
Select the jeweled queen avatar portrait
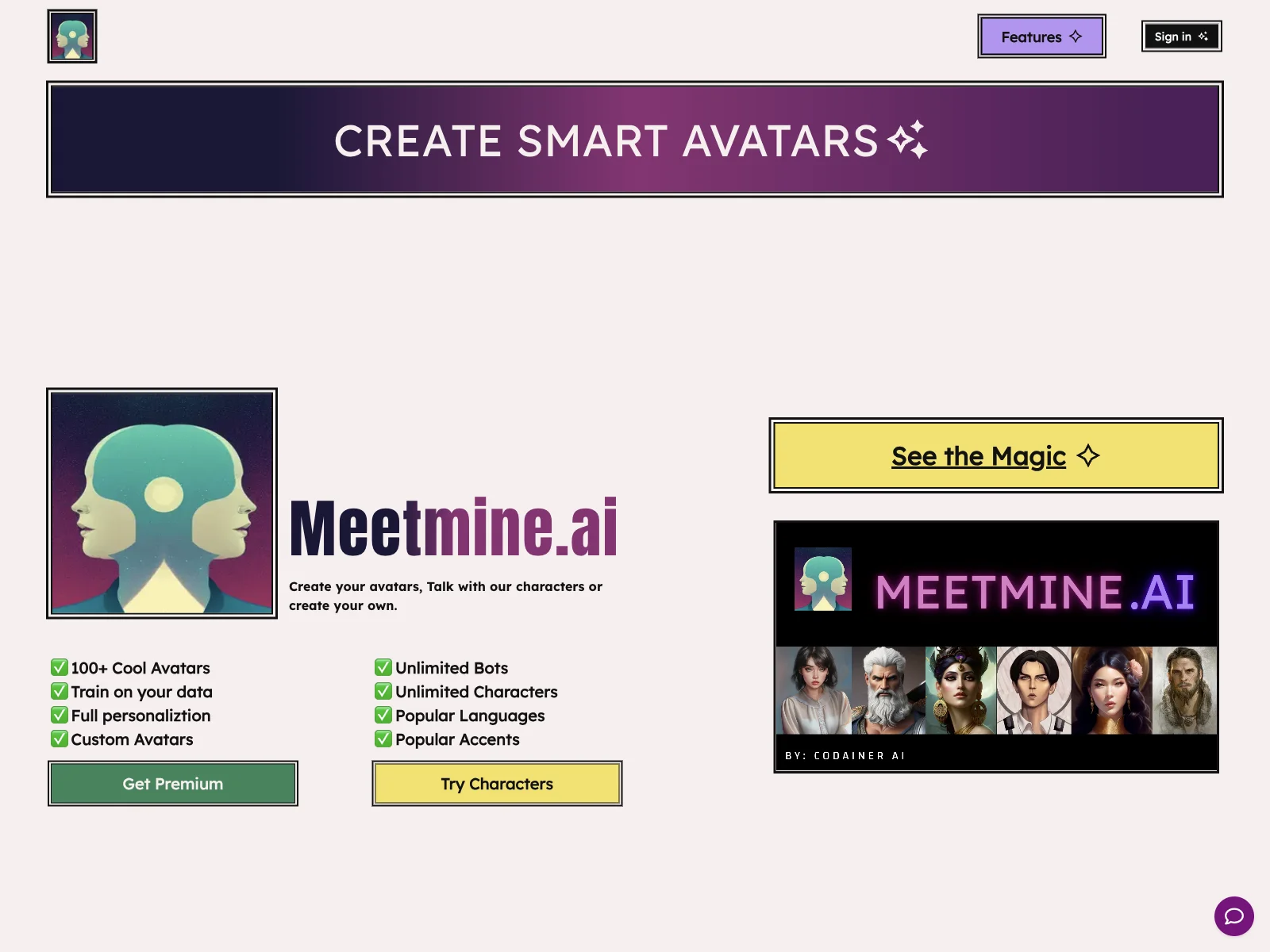[x=961, y=690]
